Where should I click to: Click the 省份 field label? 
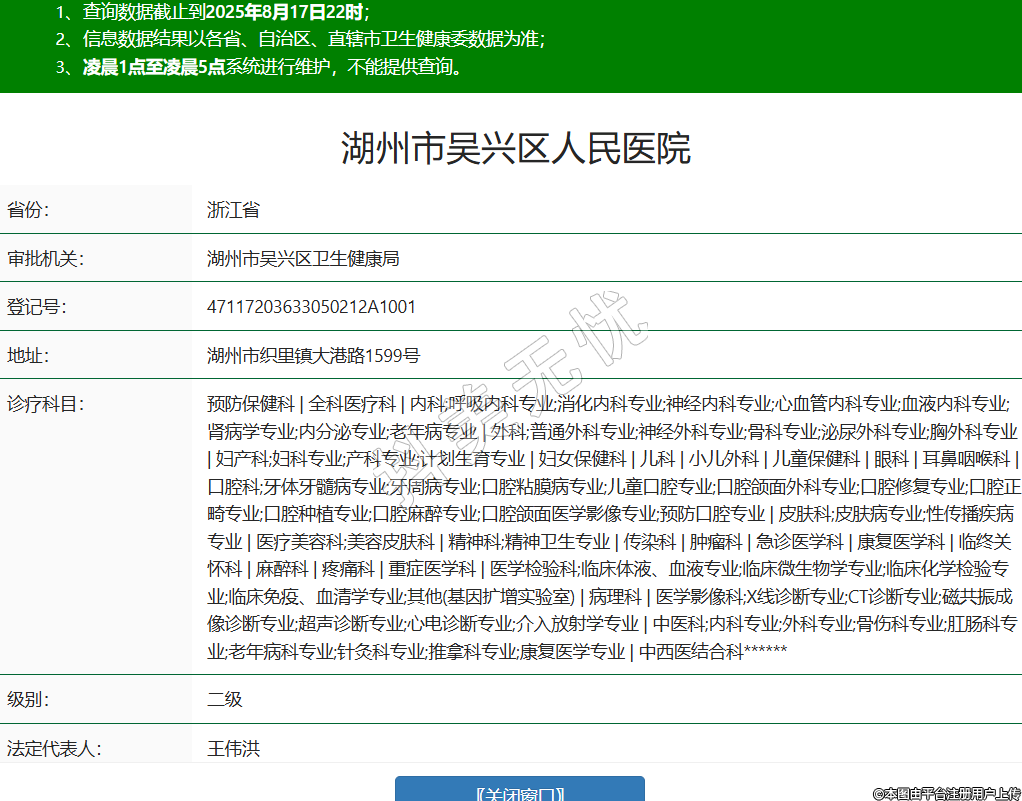[x=28, y=210]
